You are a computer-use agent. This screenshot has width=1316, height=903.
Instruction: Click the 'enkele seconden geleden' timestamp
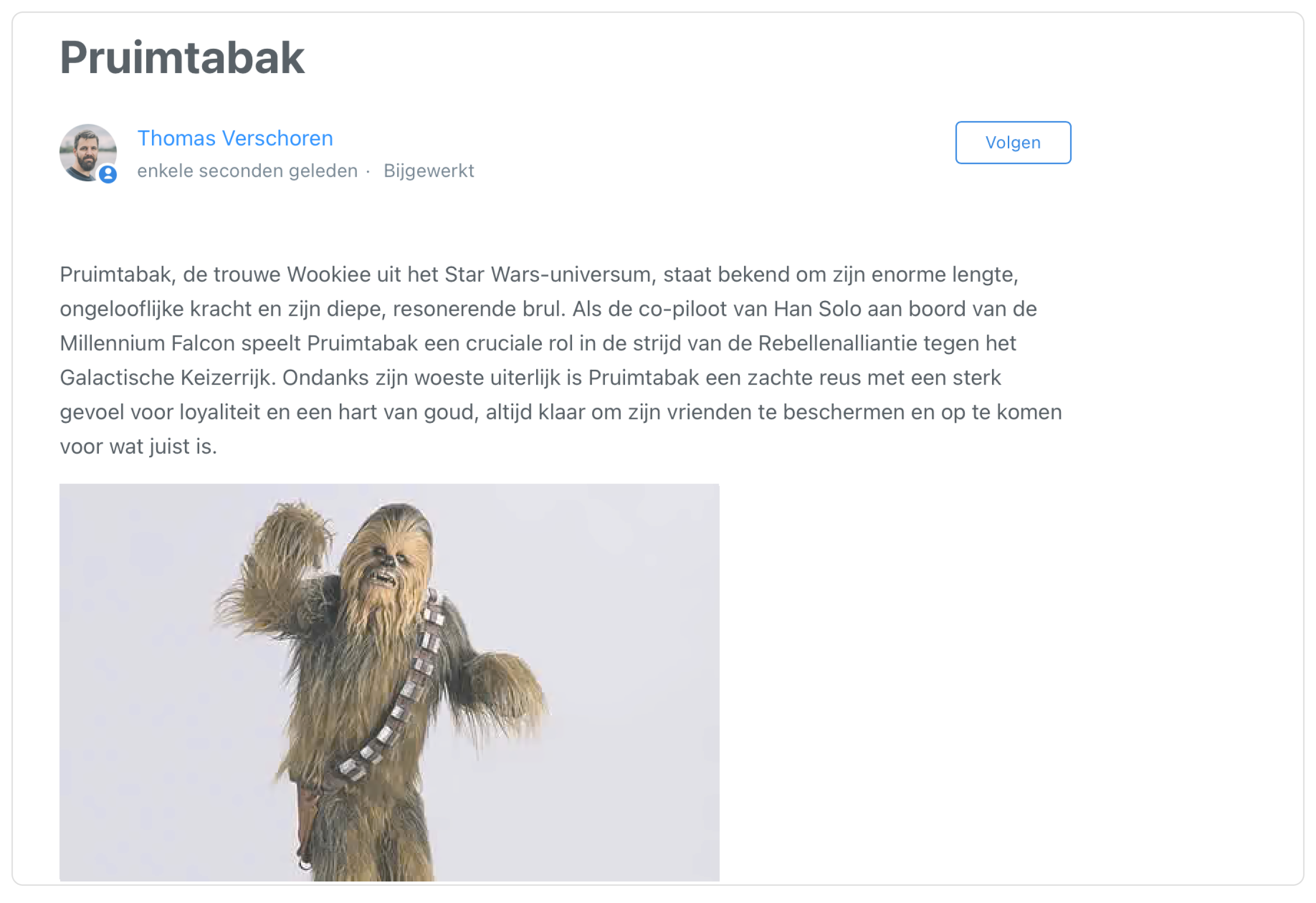click(248, 171)
